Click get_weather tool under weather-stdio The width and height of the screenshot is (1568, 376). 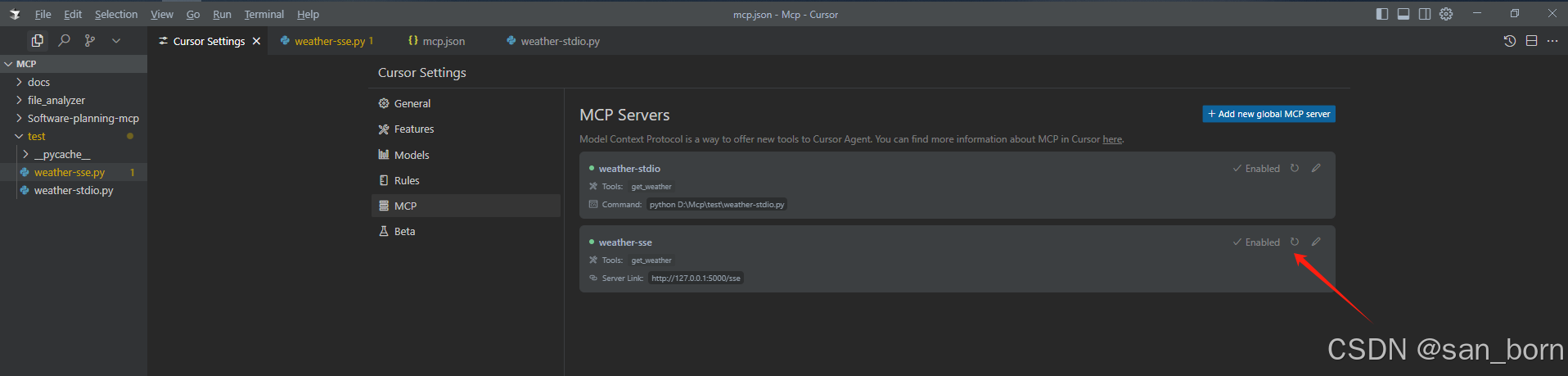pos(651,187)
